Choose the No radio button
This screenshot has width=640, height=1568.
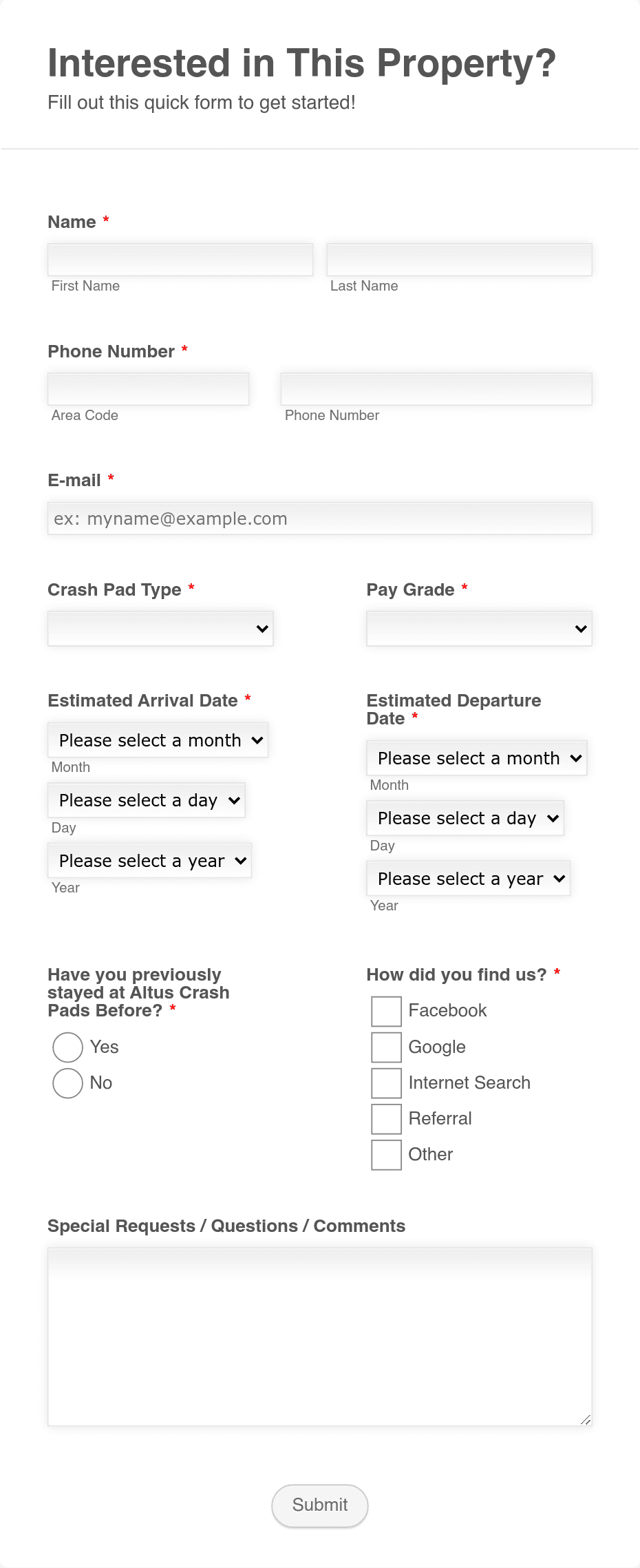(x=67, y=1083)
